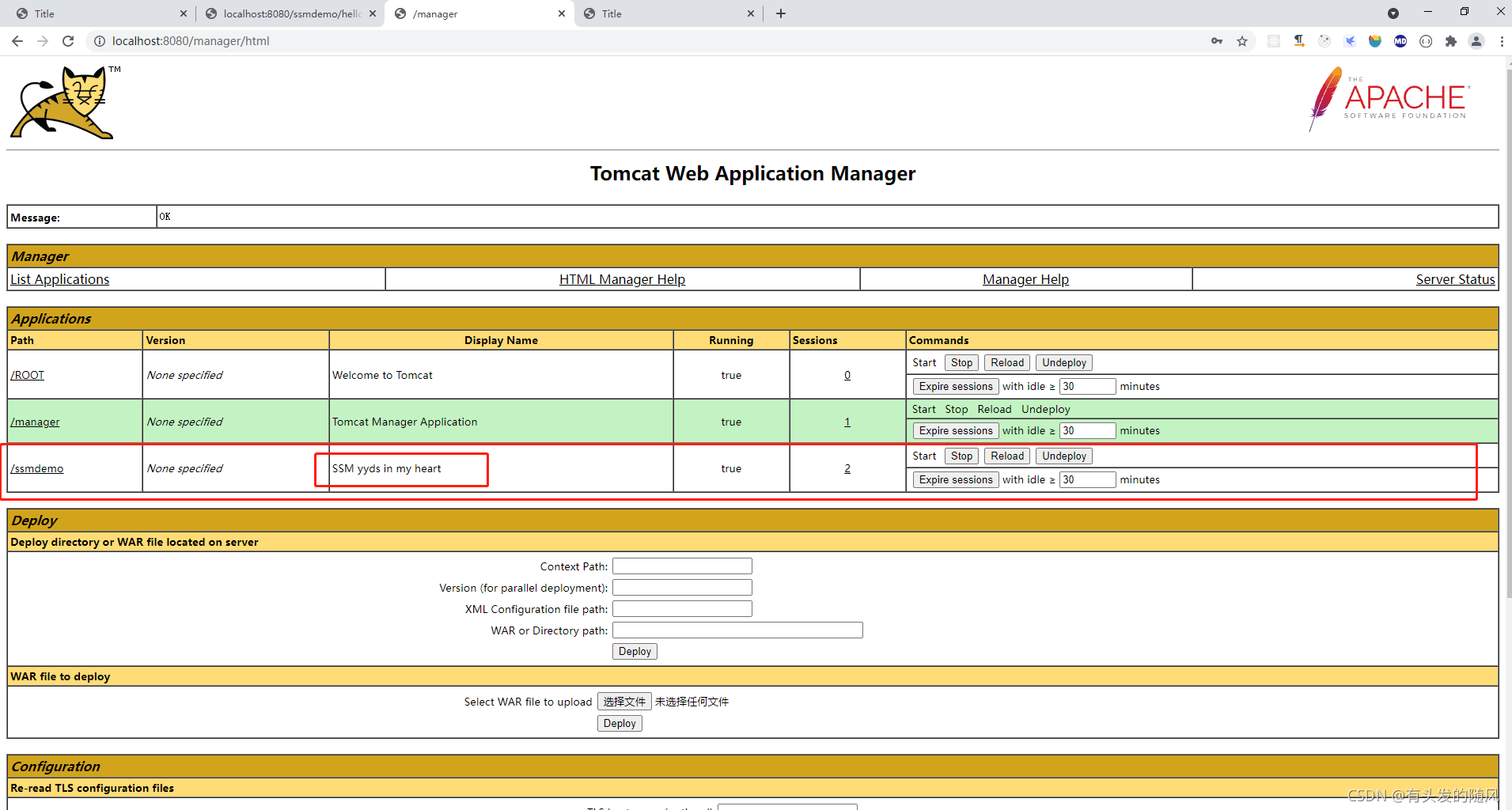Reload the page with the refresh icon
Image resolution: width=1512 pixels, height=810 pixels.
[x=68, y=41]
